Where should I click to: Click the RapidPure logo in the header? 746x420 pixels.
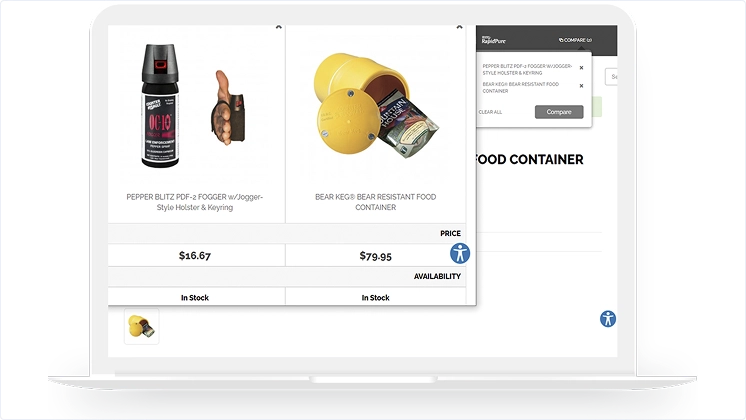click(x=493, y=40)
